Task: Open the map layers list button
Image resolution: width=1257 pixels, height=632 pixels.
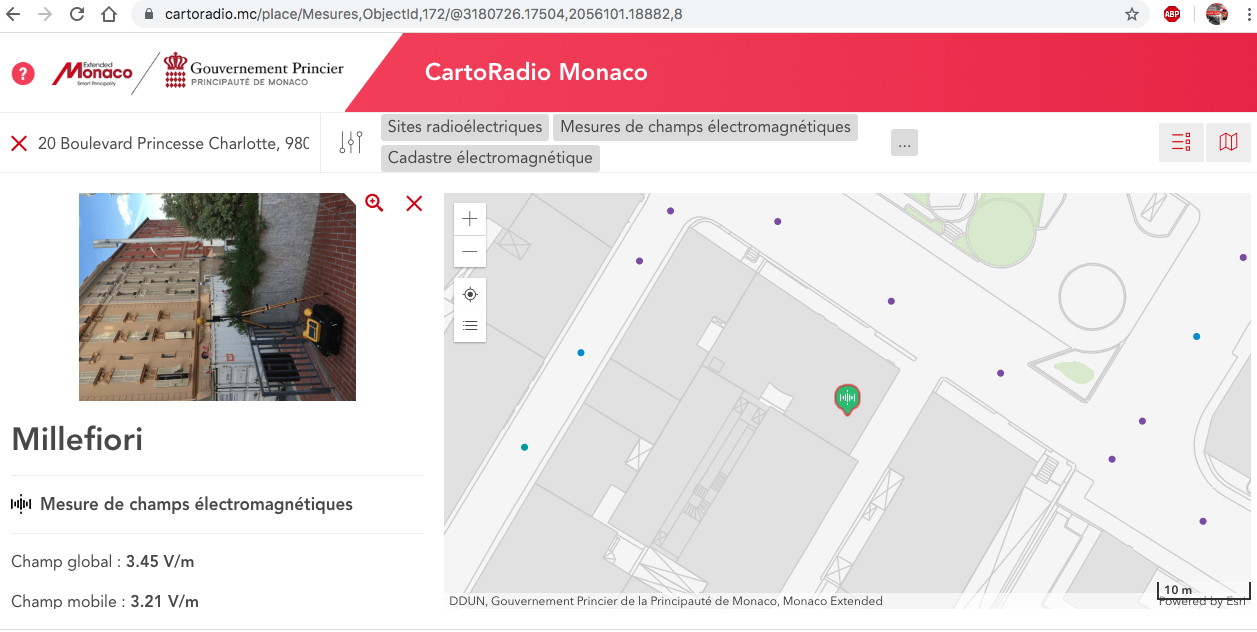Action: [x=470, y=326]
